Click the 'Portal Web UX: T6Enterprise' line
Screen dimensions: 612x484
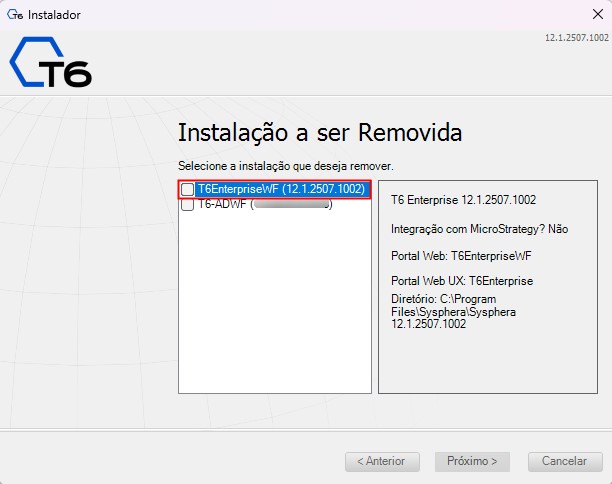tap(462, 281)
